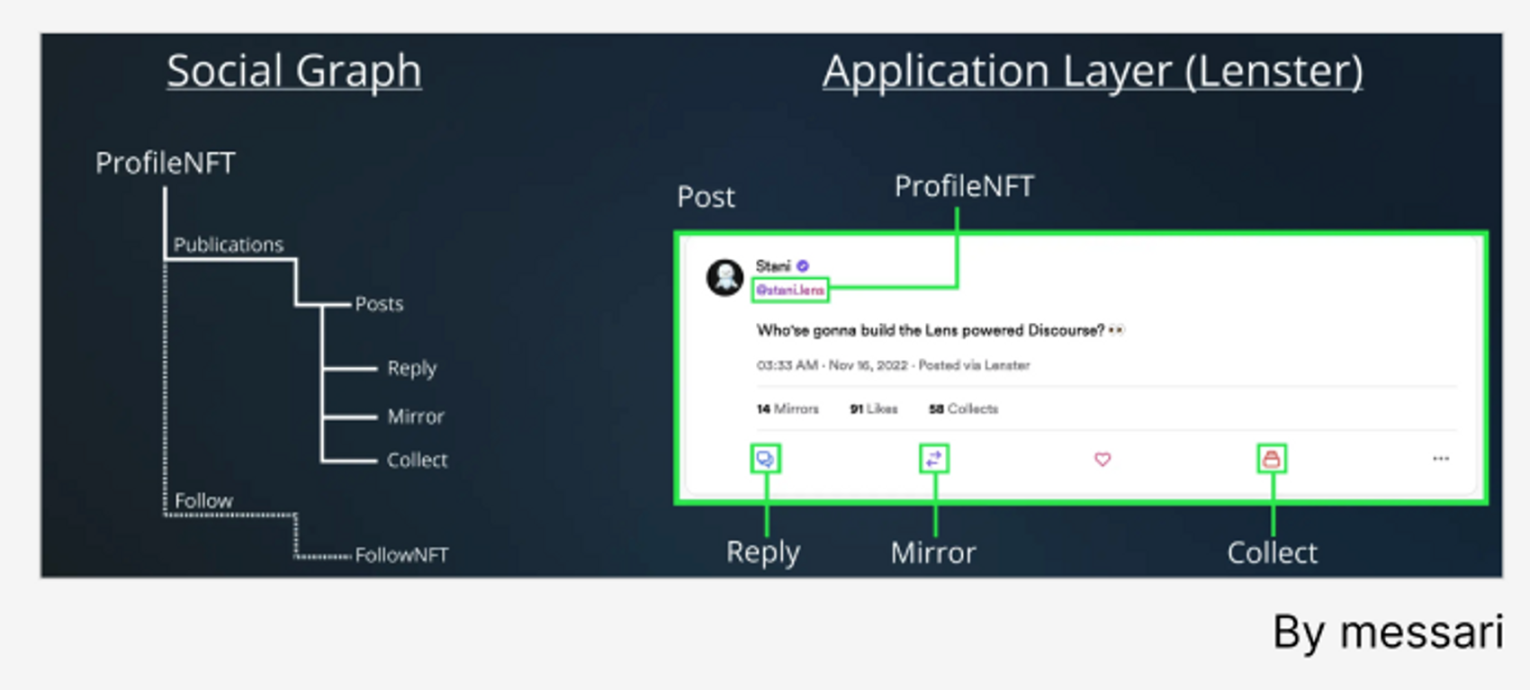Click the By messari credit text
This screenshot has width=1530, height=690.
pyautogui.click(x=1387, y=633)
